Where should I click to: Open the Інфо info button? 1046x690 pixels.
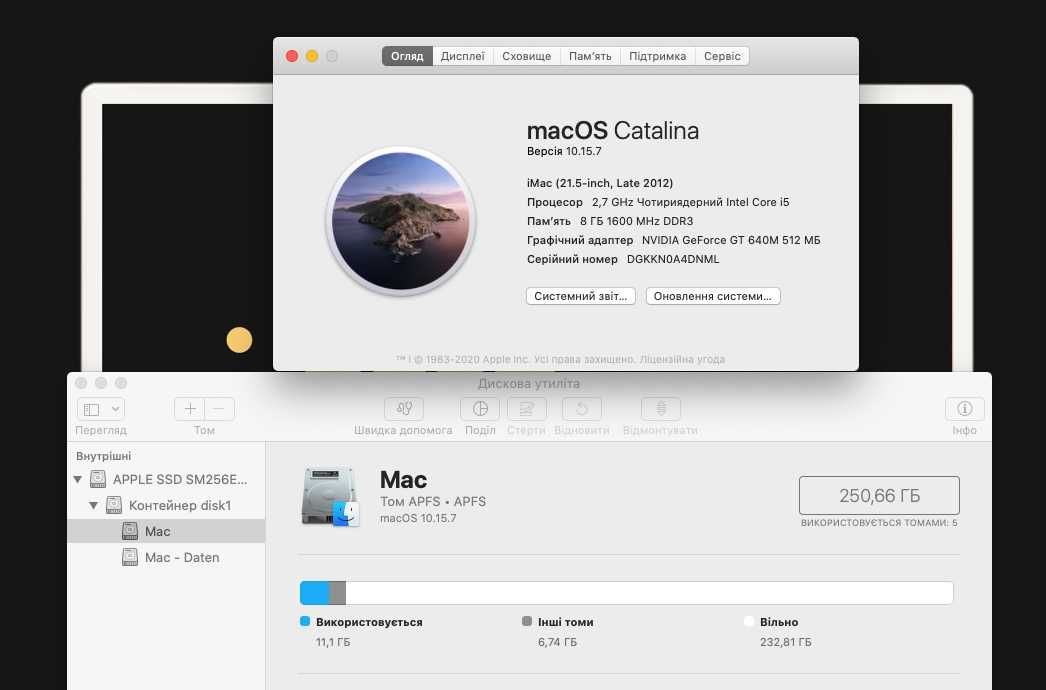965,409
